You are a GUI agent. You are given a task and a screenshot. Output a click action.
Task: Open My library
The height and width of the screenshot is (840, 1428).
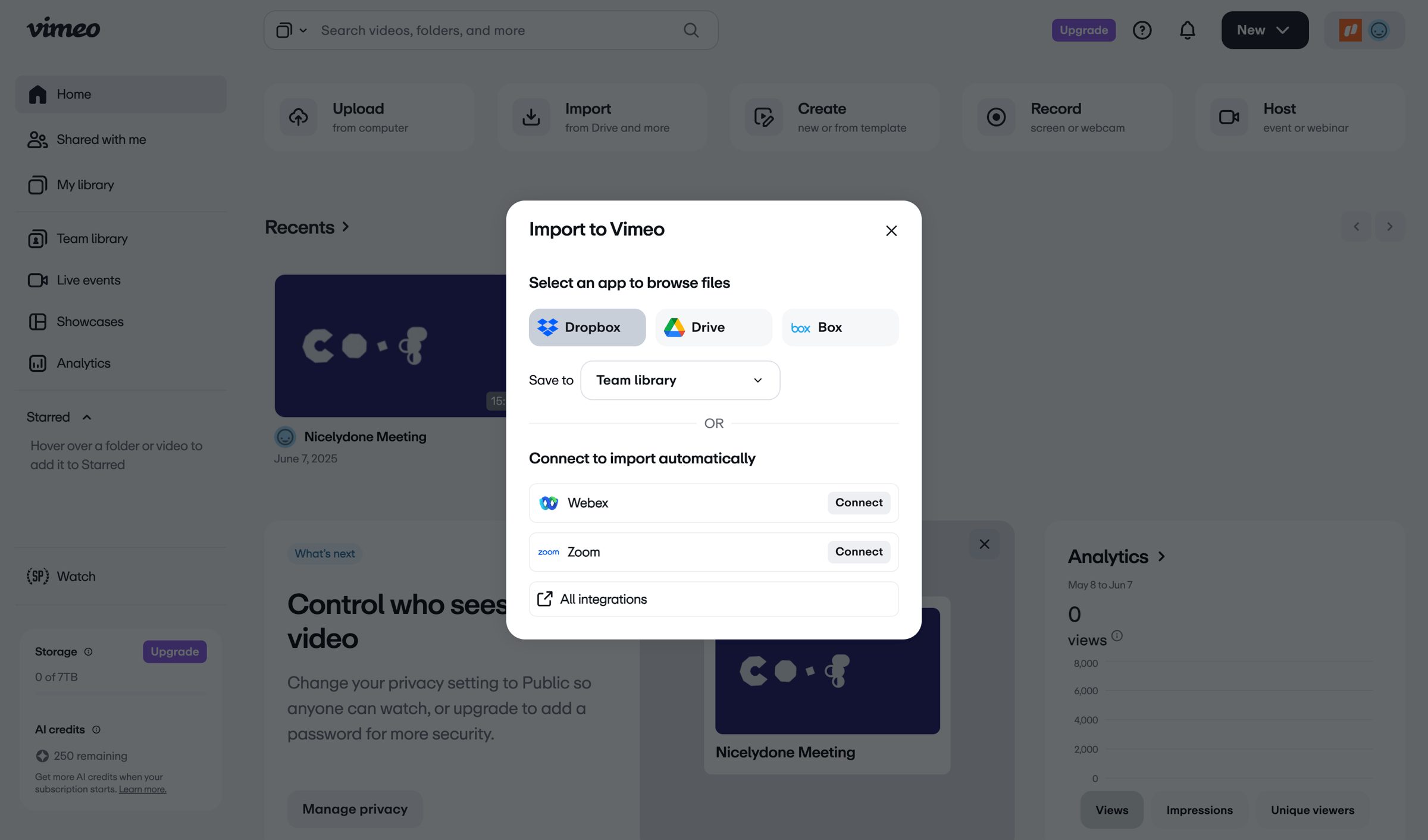(121, 184)
